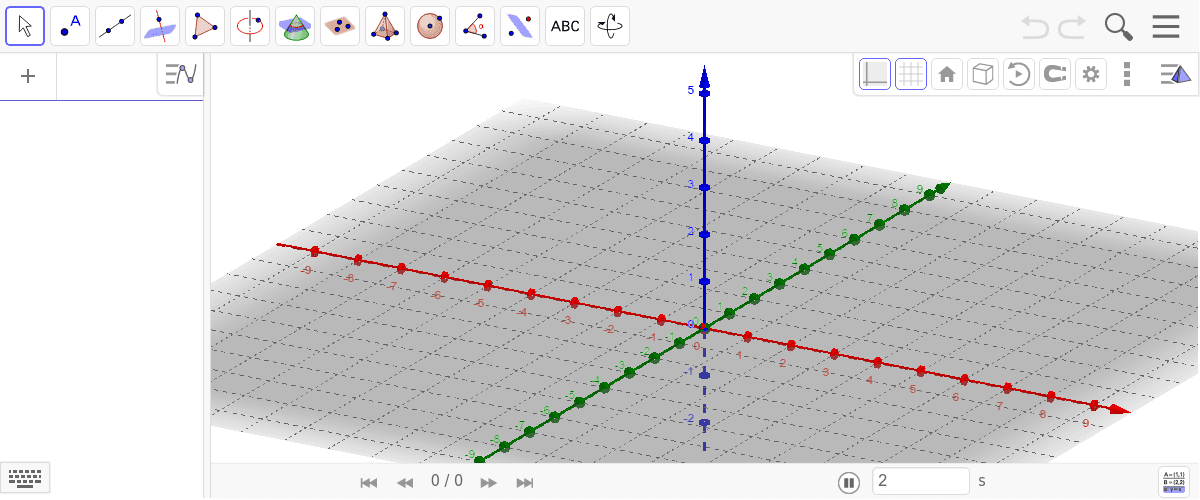Choose the Line through two points tool
This screenshot has height=500, width=1200.
[x=115, y=26]
